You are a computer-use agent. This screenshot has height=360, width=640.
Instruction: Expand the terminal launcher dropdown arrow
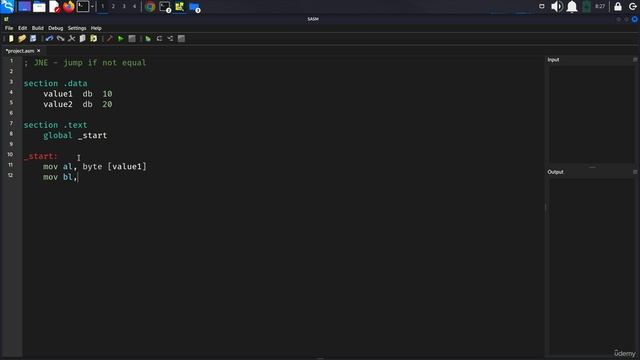coord(92,7)
